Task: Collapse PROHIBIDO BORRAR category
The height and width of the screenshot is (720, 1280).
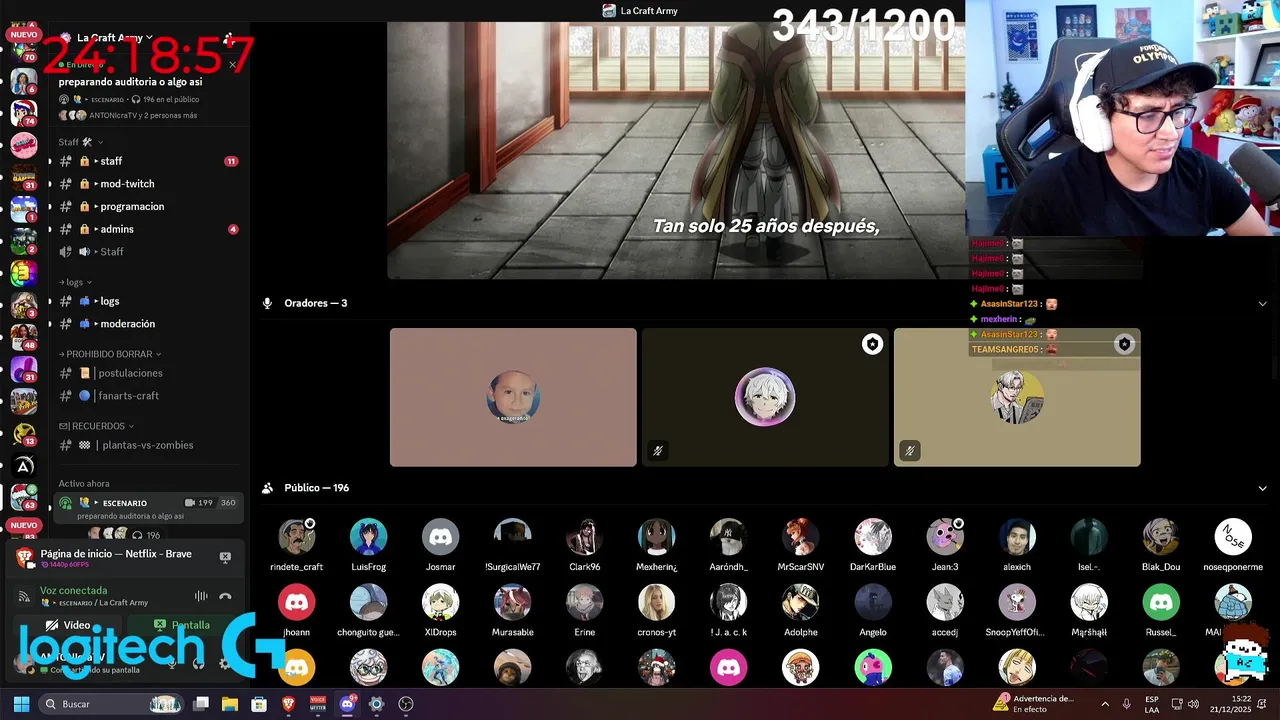Action: point(110,354)
